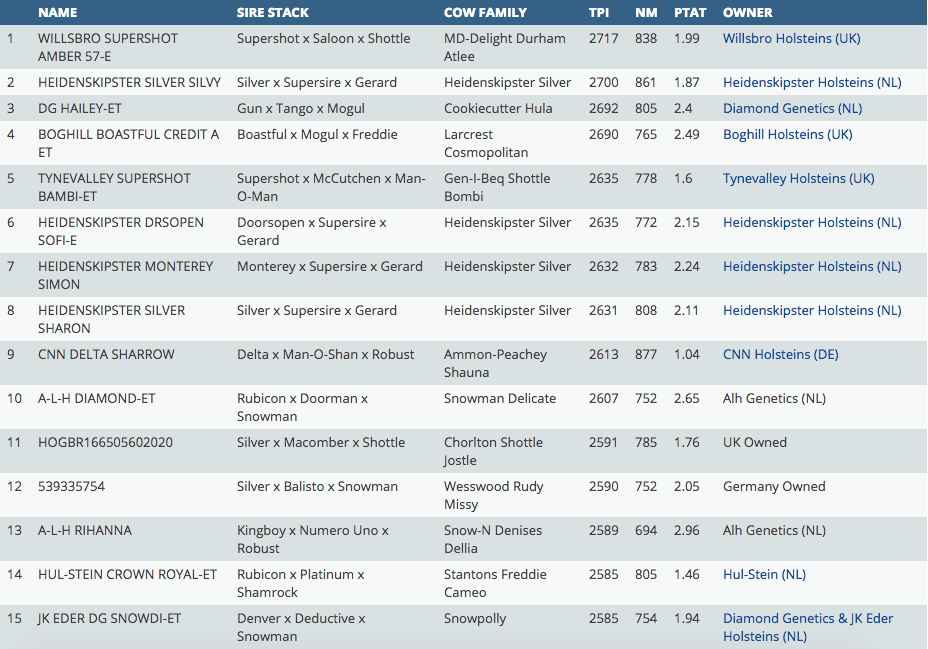Select the WILLSBRO SUPERSHOT AMBER 57-E name
The height and width of the screenshot is (649, 928).
point(108,47)
